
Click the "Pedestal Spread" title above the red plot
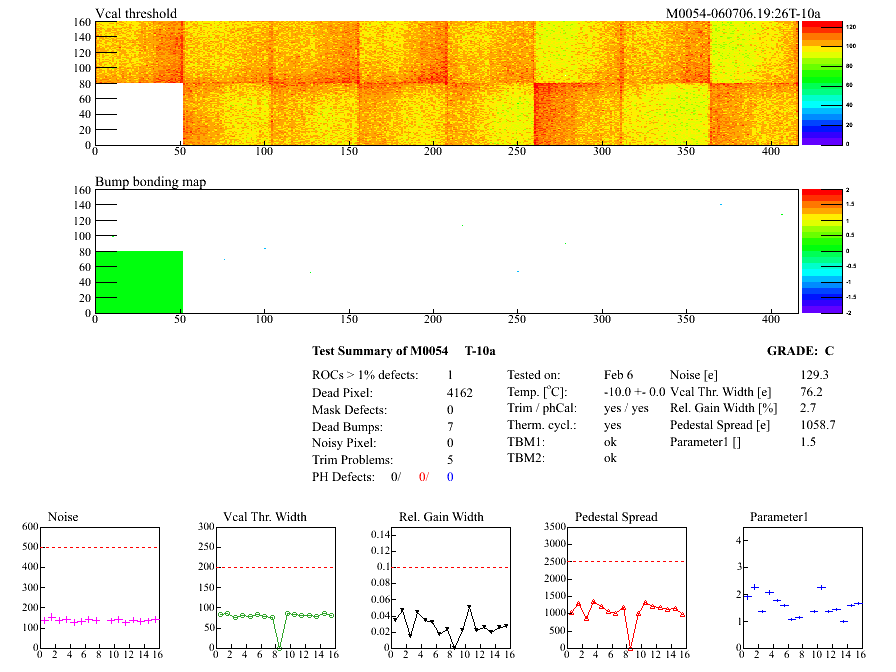pos(616,517)
